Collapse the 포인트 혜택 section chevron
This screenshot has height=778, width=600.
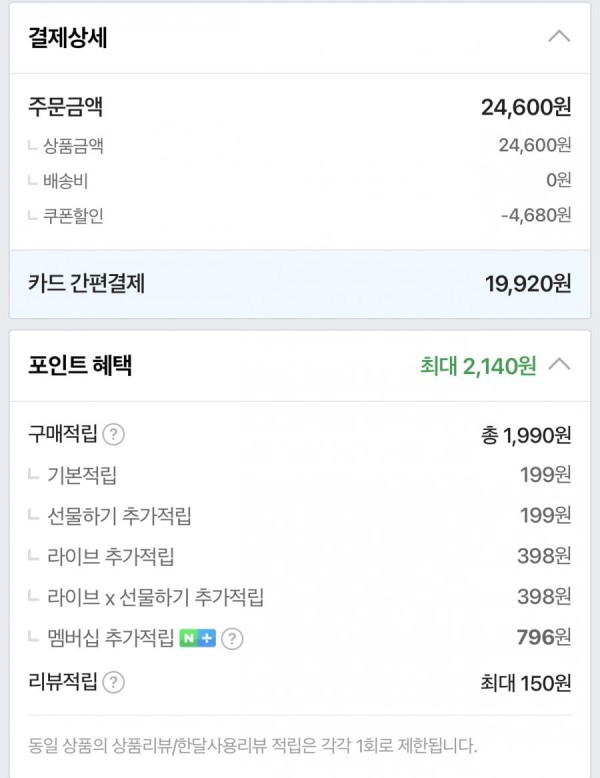[559, 365]
